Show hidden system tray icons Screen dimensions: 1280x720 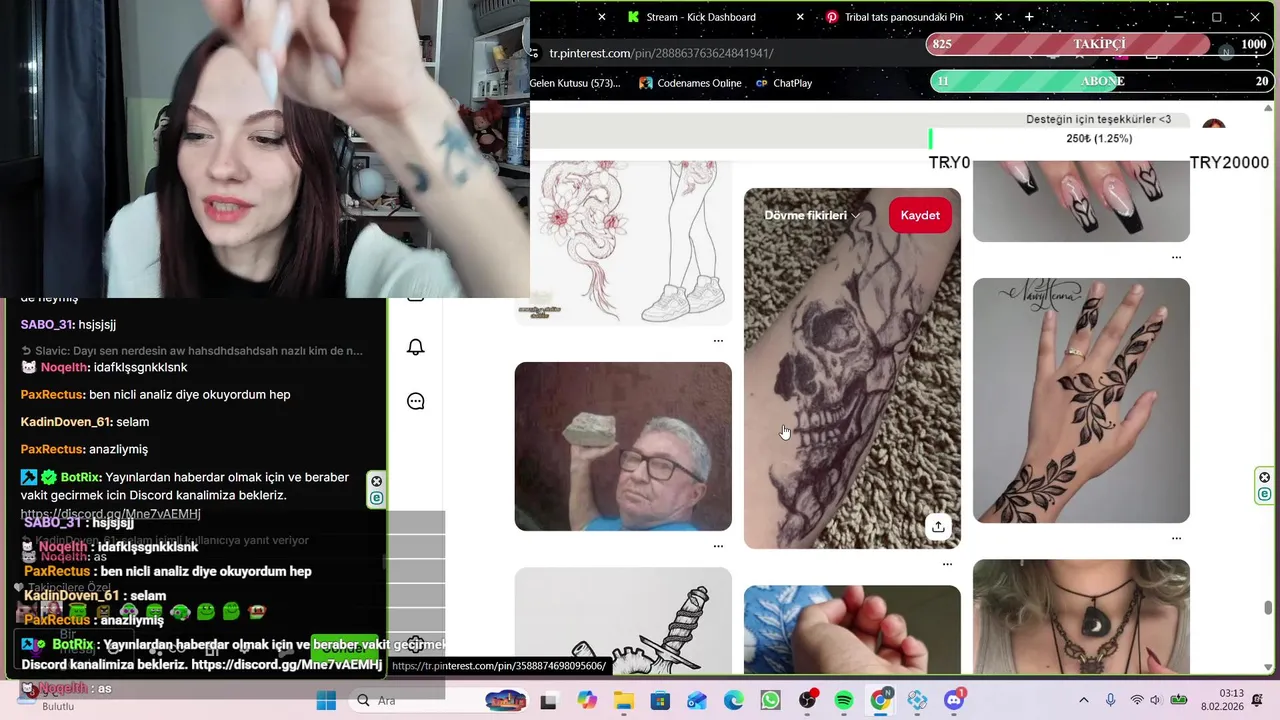click(x=1084, y=701)
